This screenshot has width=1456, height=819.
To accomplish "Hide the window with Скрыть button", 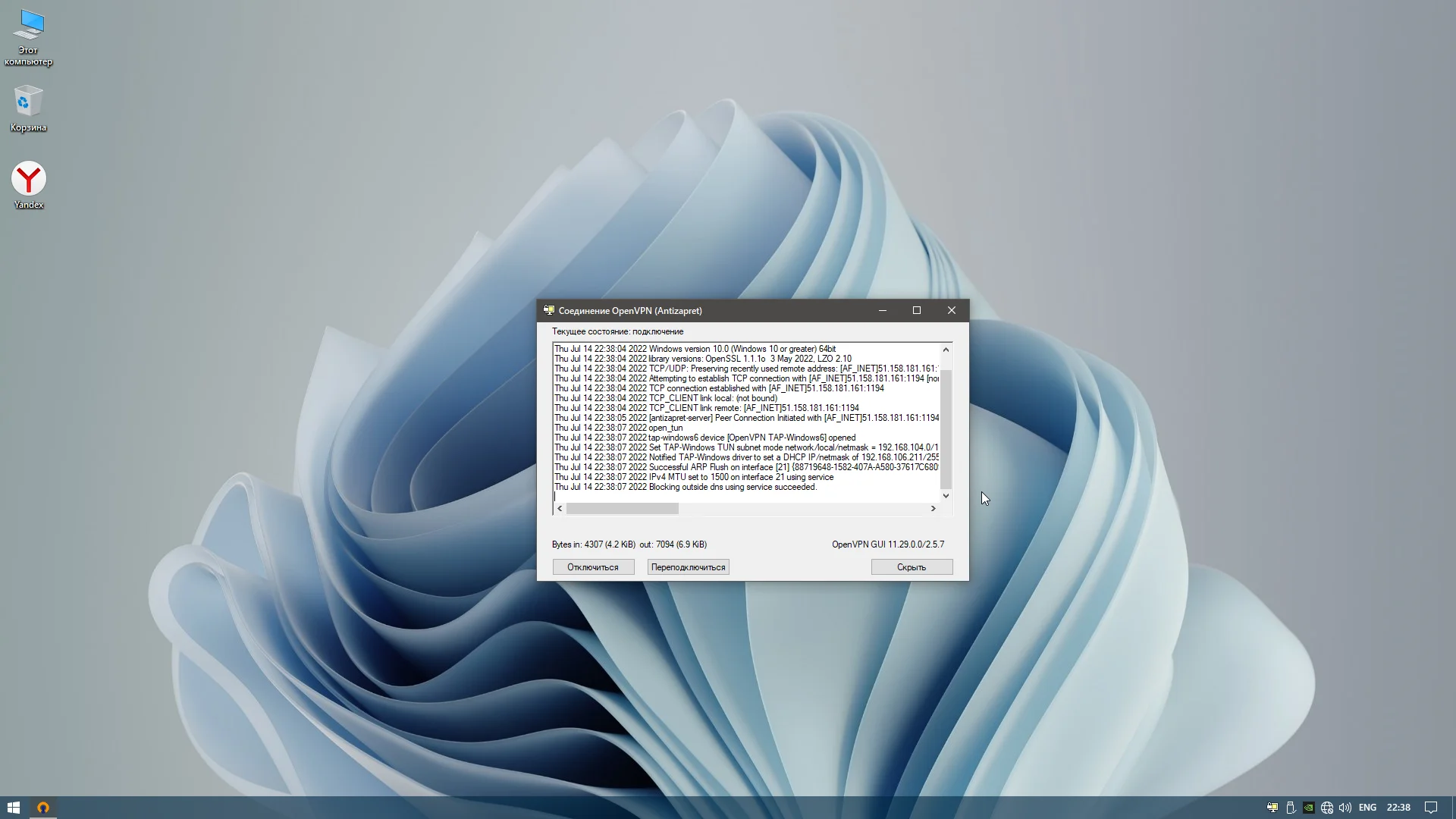I will (x=912, y=567).
